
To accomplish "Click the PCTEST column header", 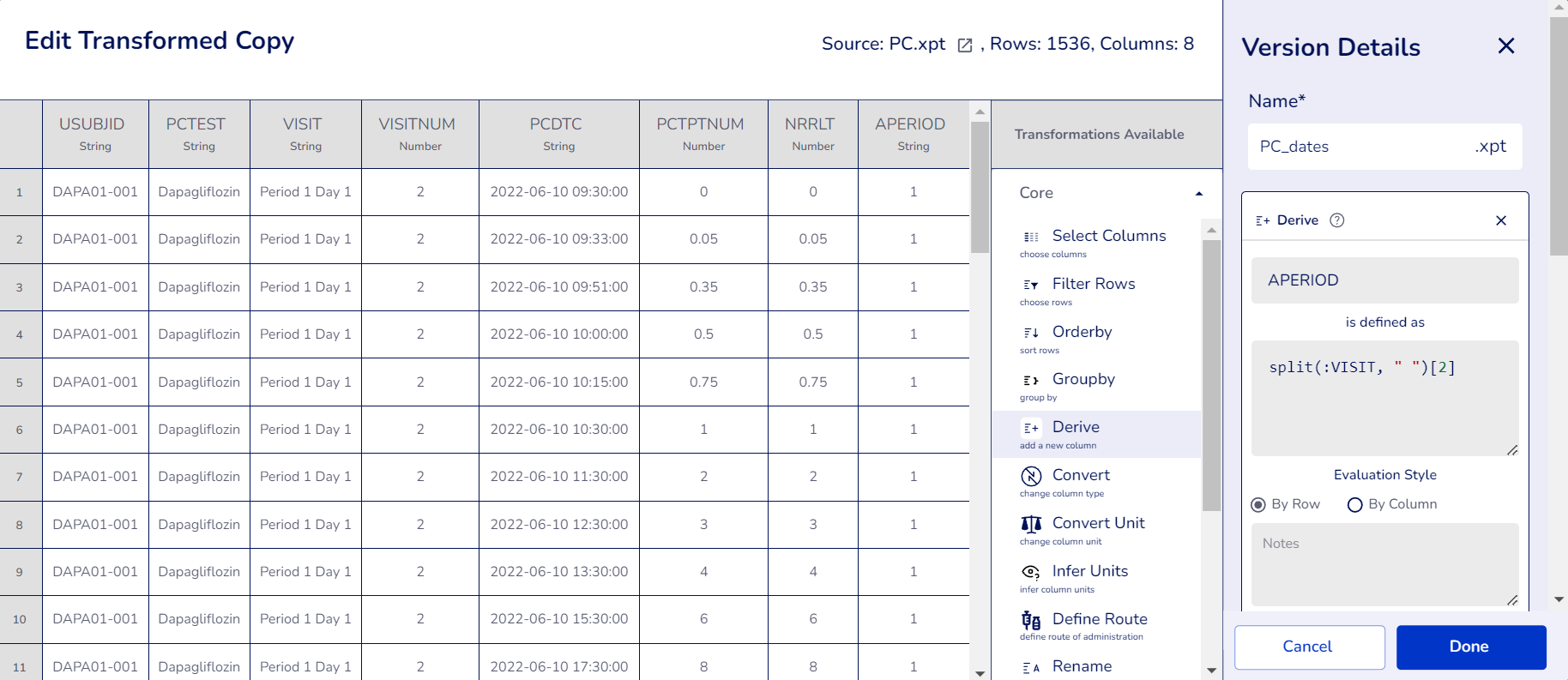I will click(x=199, y=134).
